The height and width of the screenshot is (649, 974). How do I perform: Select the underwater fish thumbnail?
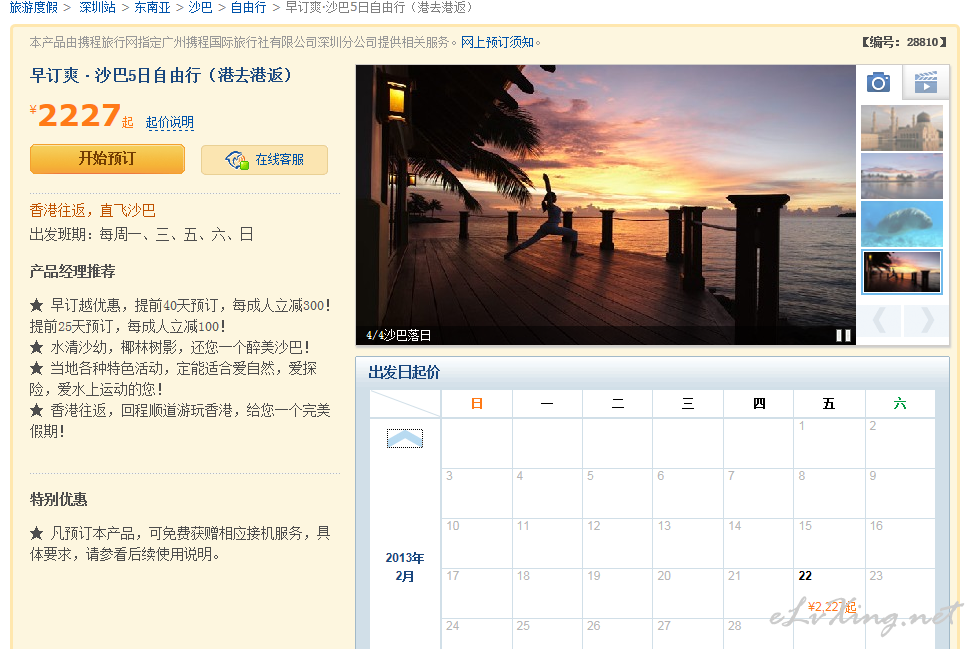(901, 224)
